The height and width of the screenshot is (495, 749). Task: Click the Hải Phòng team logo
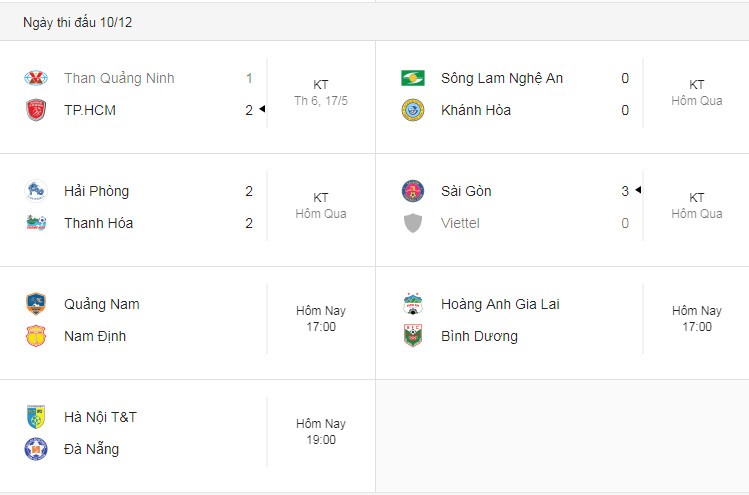click(x=36, y=191)
